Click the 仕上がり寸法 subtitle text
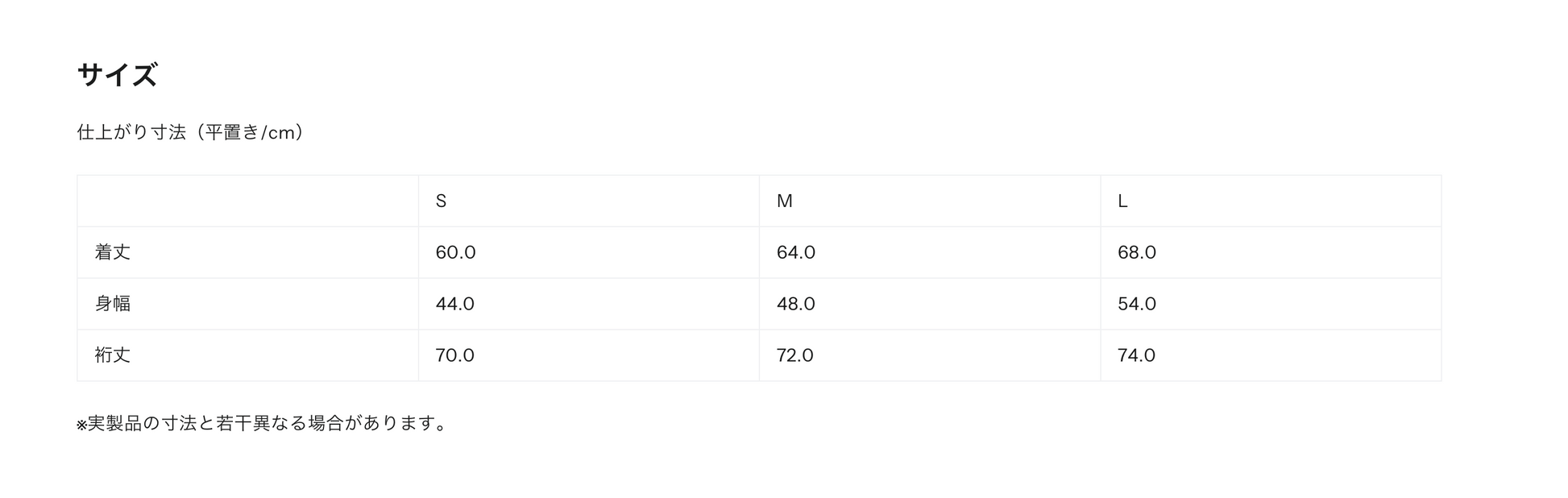 point(131,132)
